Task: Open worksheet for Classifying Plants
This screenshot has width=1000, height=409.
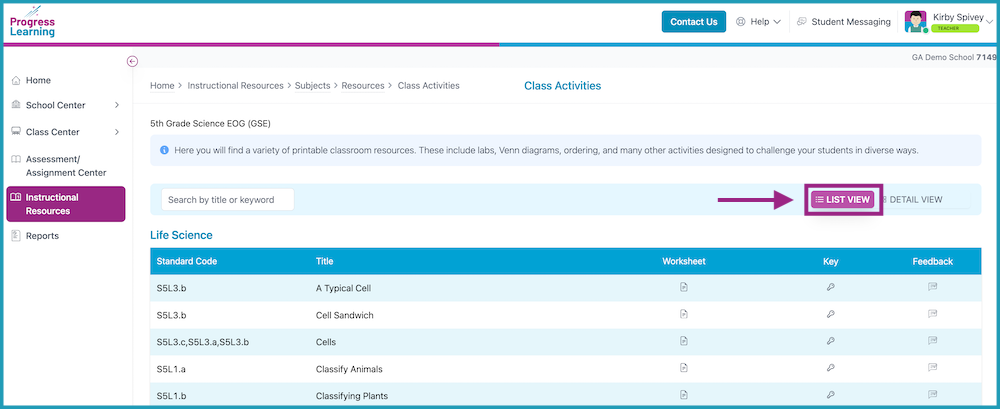Action: click(684, 395)
